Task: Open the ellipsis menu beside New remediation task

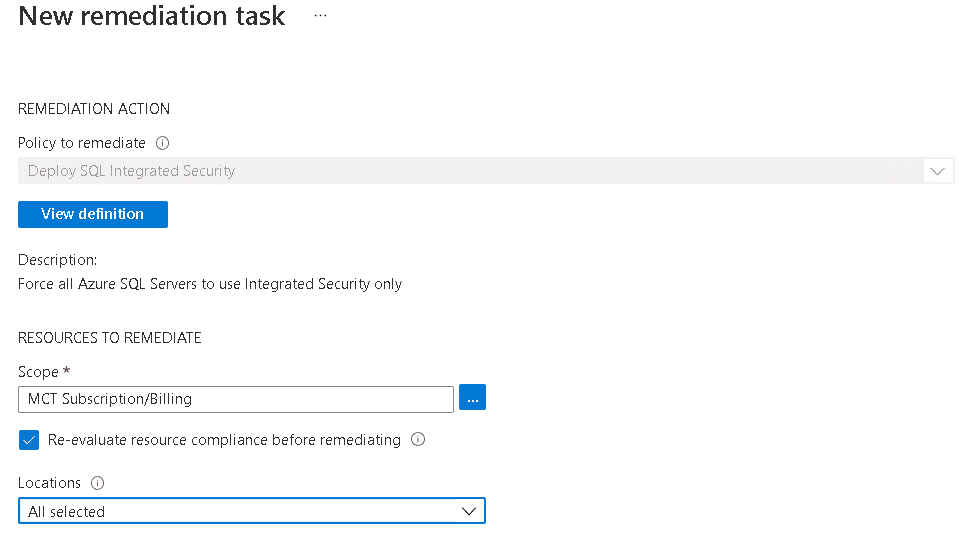Action: (320, 16)
